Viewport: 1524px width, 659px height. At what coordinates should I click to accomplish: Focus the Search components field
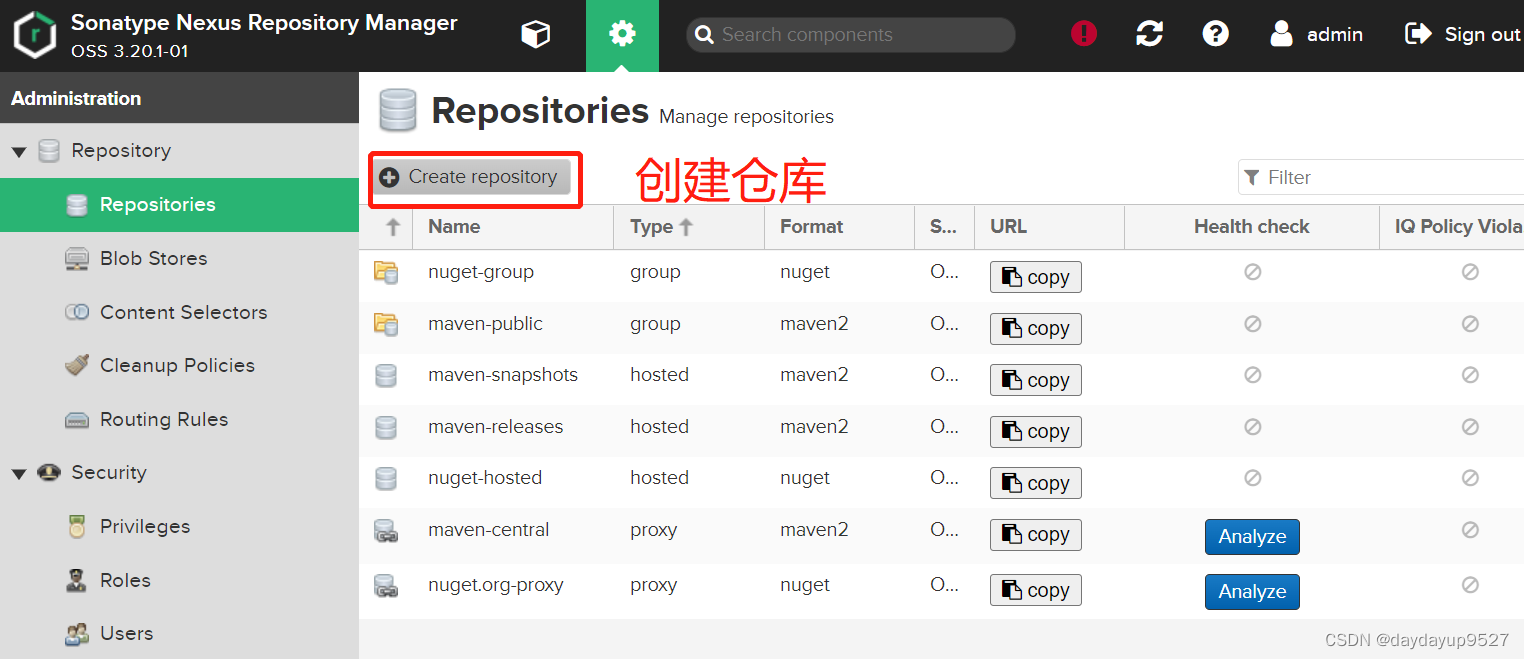point(851,35)
